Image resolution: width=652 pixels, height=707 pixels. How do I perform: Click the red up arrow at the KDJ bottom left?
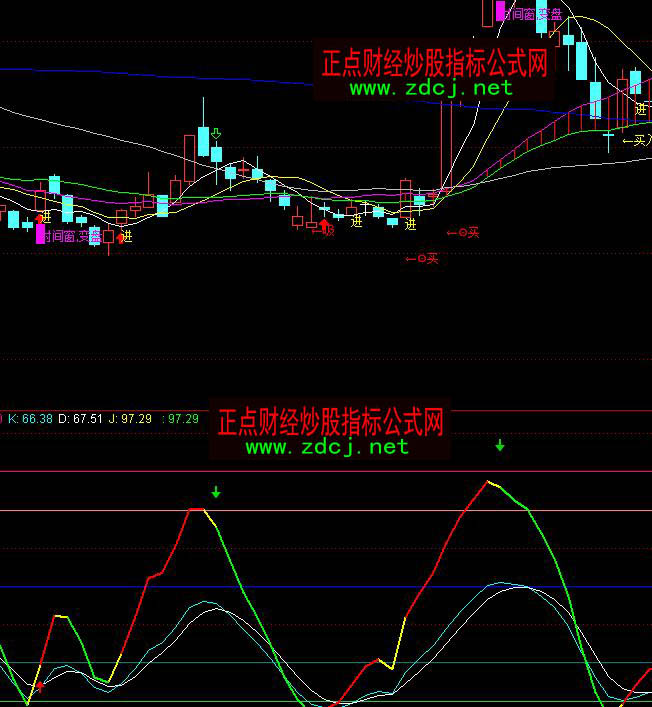point(40,686)
